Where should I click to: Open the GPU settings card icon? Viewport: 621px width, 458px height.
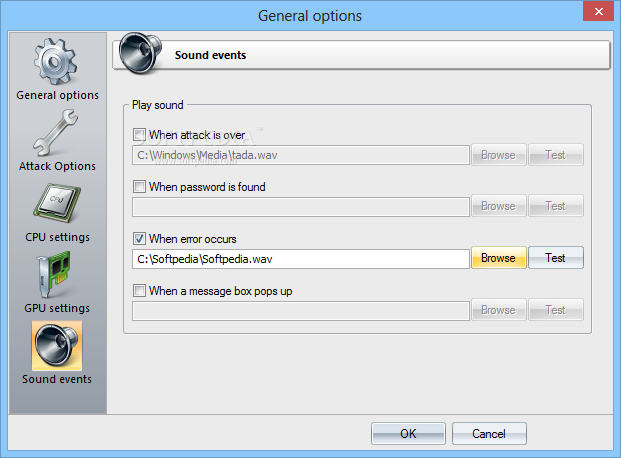click(x=53, y=274)
